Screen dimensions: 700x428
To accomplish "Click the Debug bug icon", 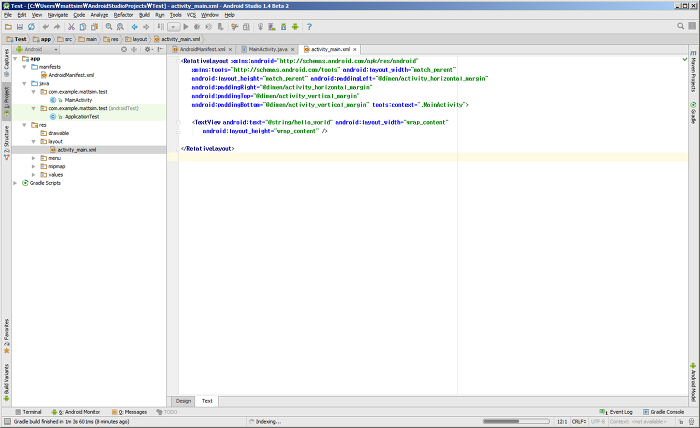I will [x=197, y=27].
